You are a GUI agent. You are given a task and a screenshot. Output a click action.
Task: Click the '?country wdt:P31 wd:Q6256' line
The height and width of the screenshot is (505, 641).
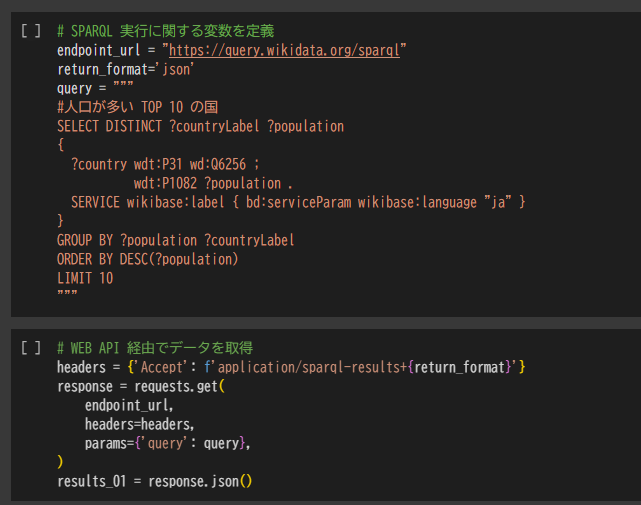tap(165, 164)
